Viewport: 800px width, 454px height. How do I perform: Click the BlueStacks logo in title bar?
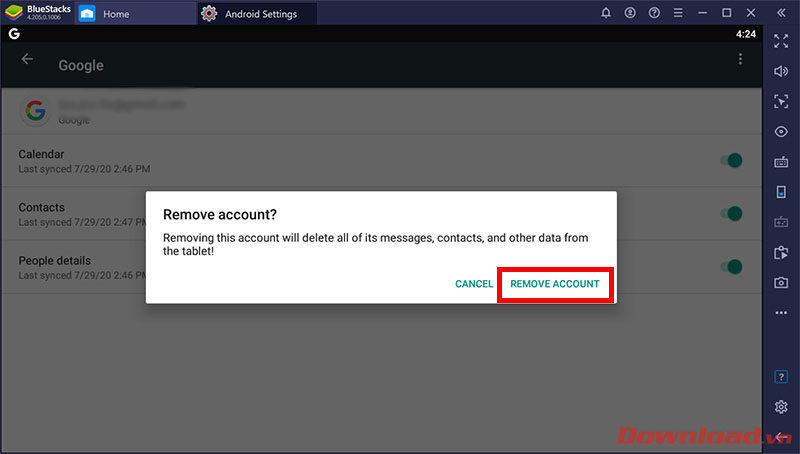point(14,12)
